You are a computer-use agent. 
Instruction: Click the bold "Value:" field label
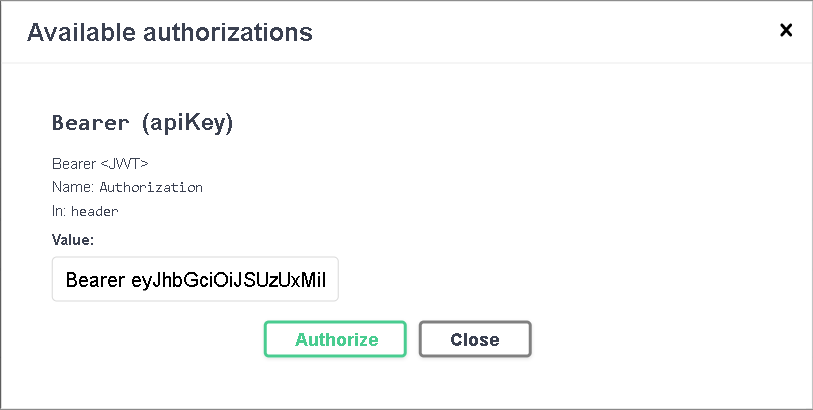pyautogui.click(x=73, y=240)
